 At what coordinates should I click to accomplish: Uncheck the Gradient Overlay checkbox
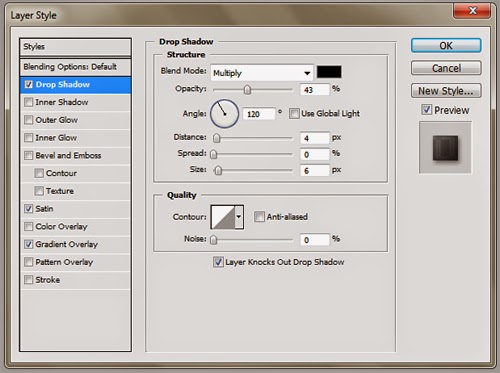pos(29,244)
